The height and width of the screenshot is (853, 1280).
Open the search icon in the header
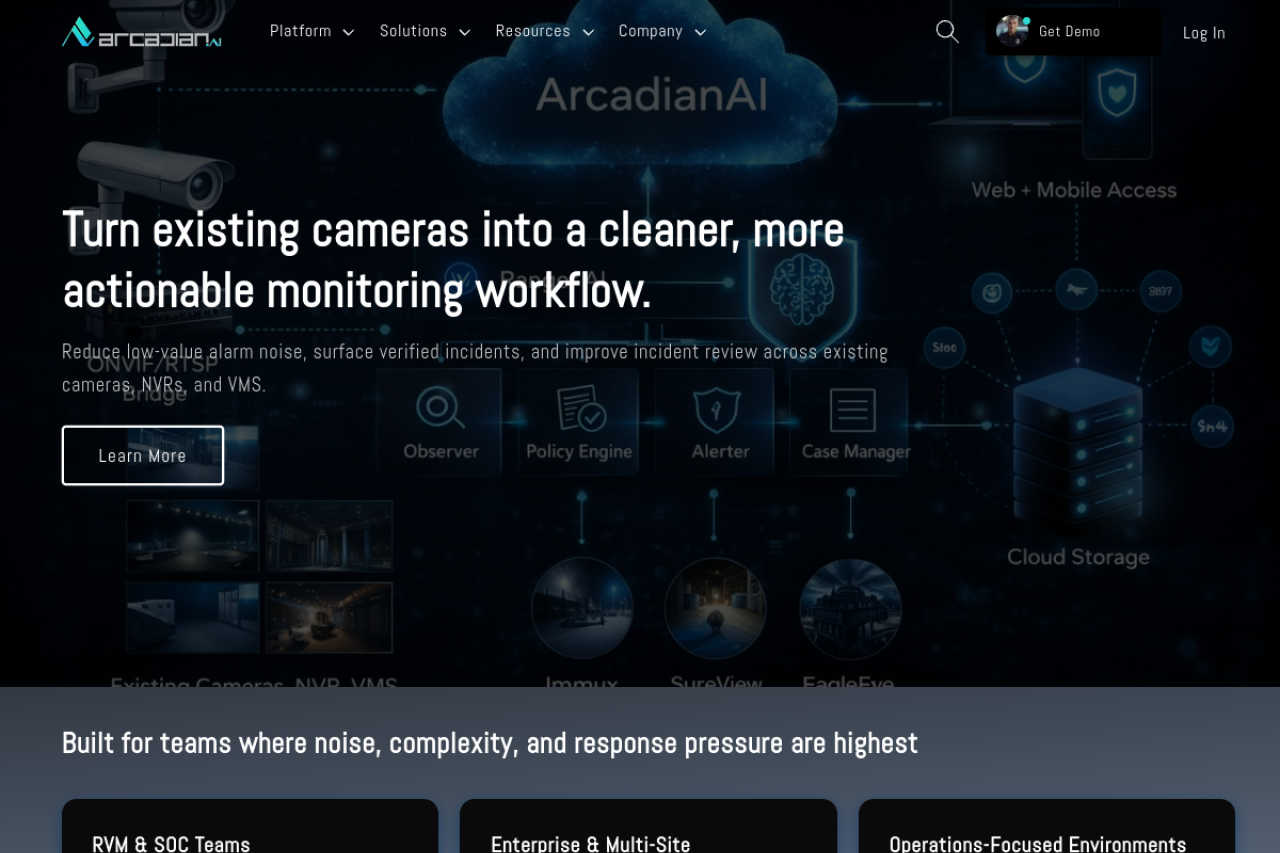[x=947, y=32]
